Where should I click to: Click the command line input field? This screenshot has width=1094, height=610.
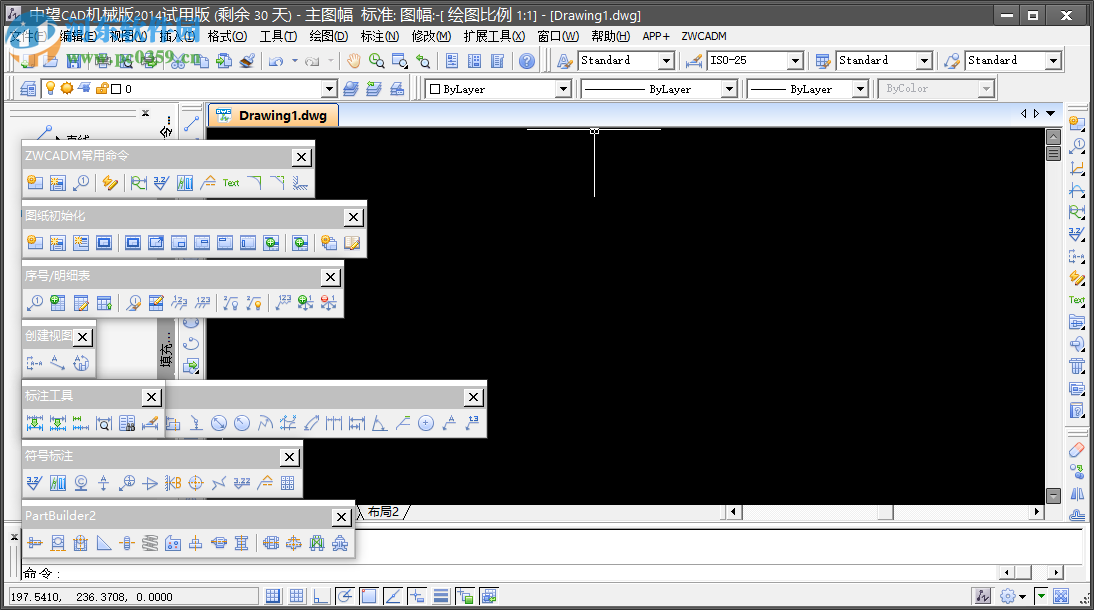point(509,573)
